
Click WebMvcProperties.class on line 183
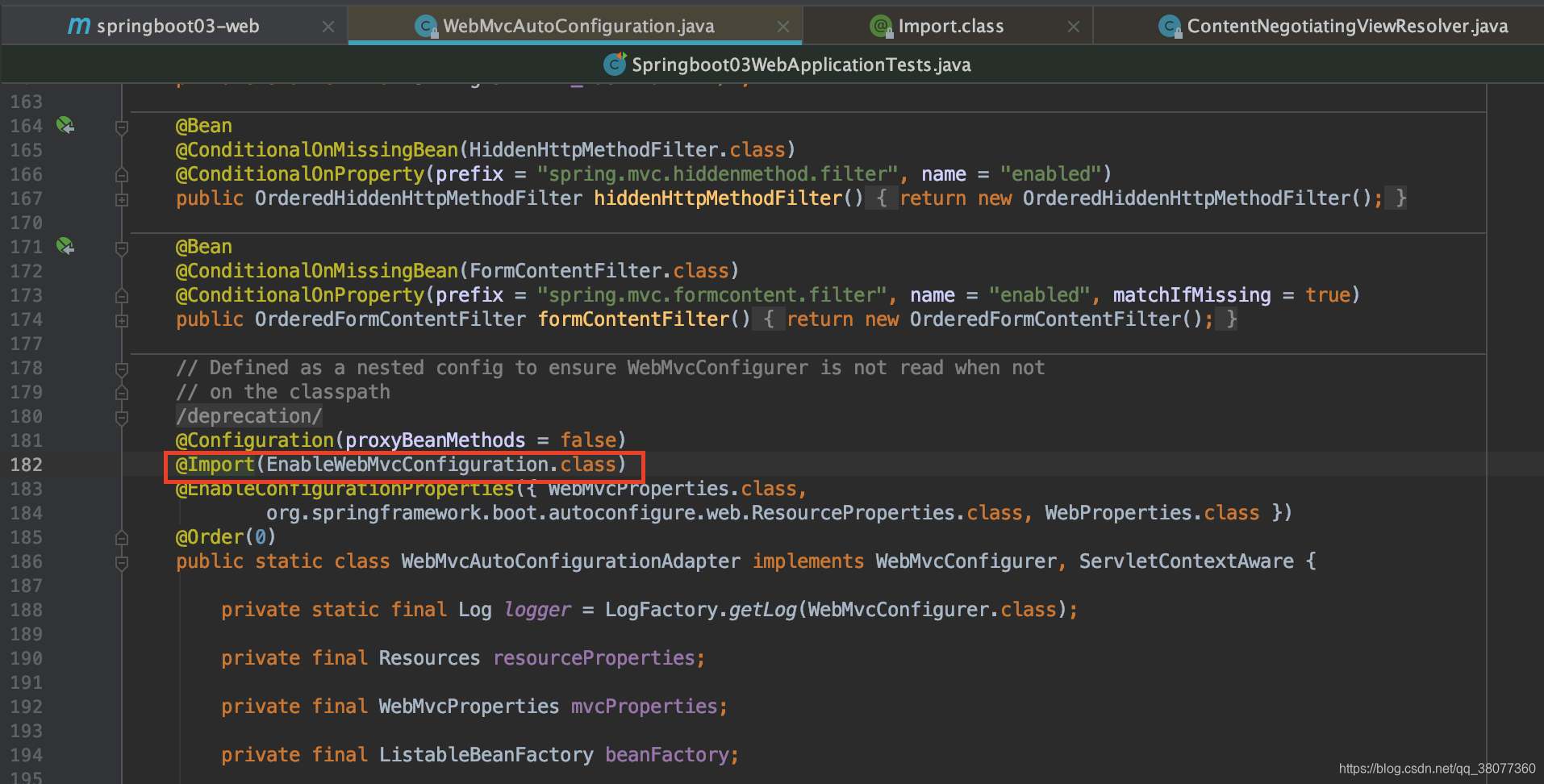click(673, 488)
